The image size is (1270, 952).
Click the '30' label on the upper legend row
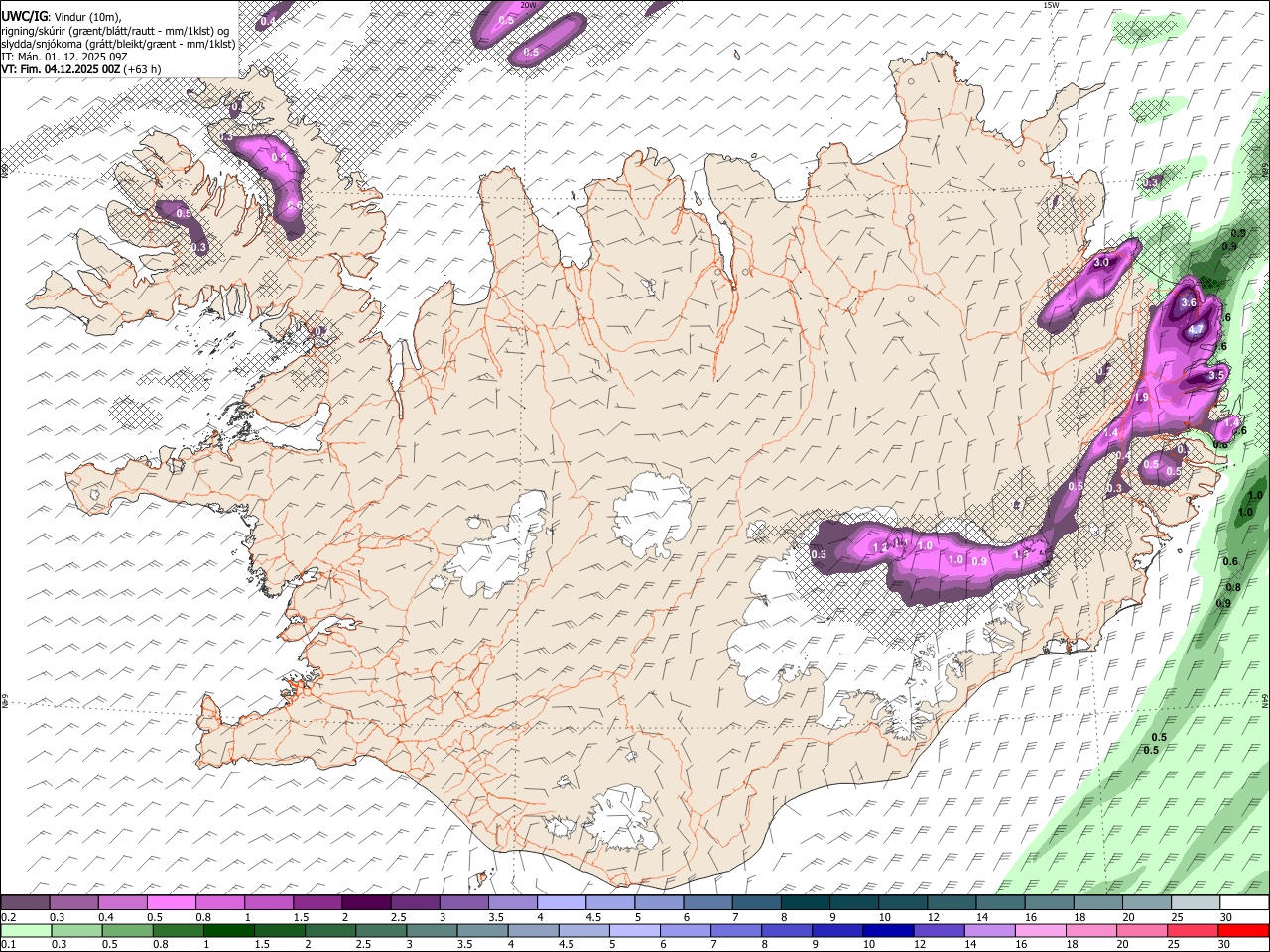(1225, 917)
